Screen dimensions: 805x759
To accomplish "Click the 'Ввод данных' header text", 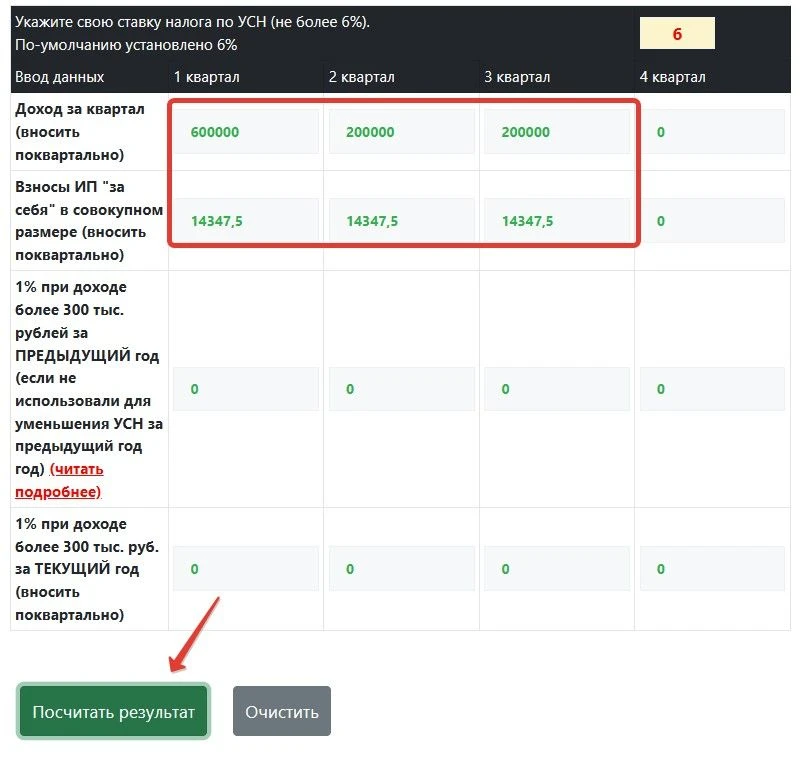I will click(60, 77).
